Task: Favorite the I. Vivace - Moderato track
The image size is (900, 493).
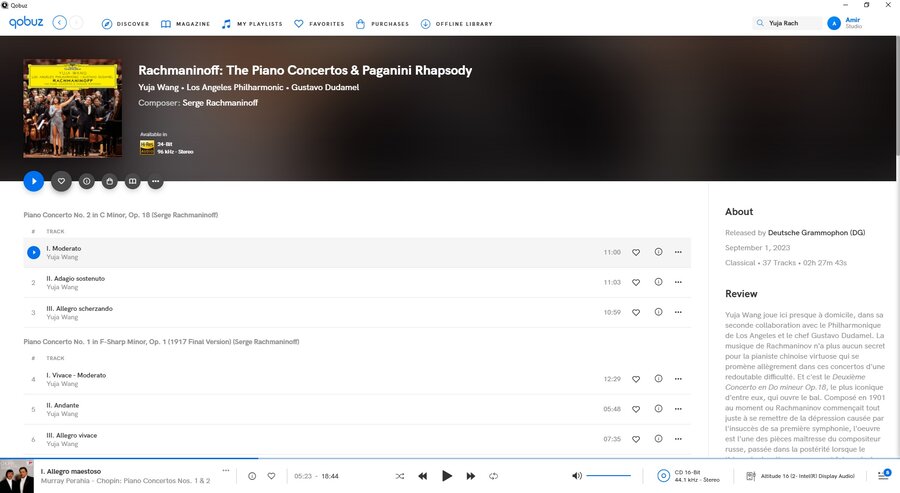Action: (636, 379)
